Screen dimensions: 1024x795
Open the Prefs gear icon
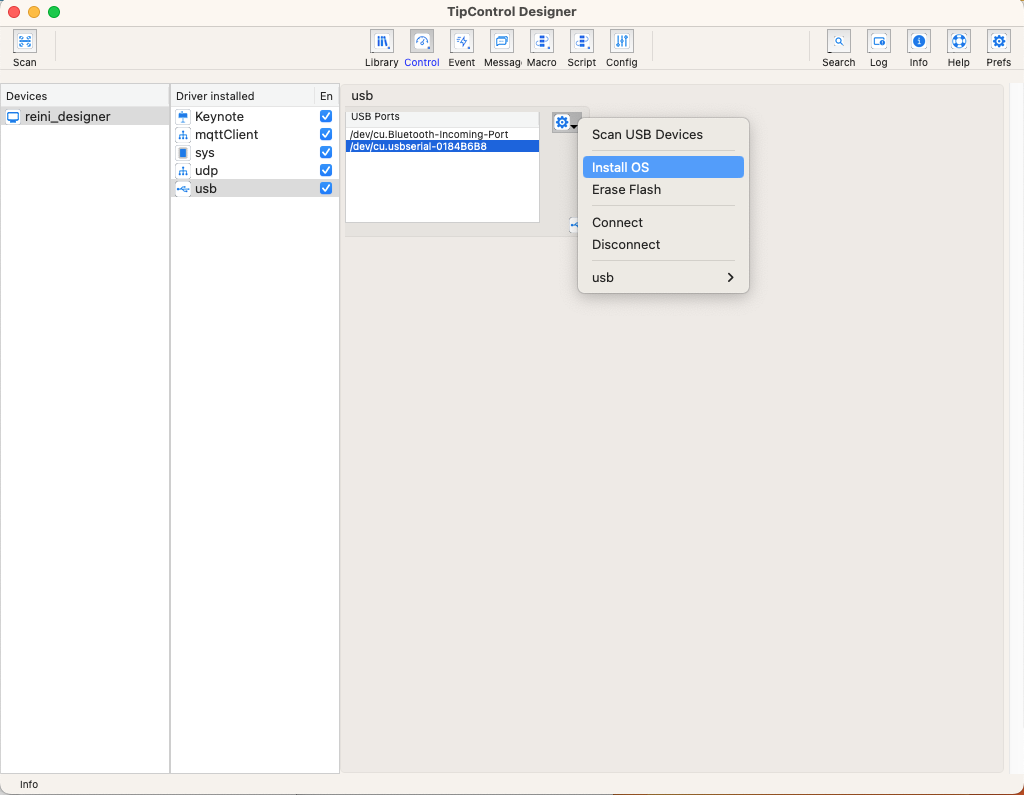tap(998, 42)
